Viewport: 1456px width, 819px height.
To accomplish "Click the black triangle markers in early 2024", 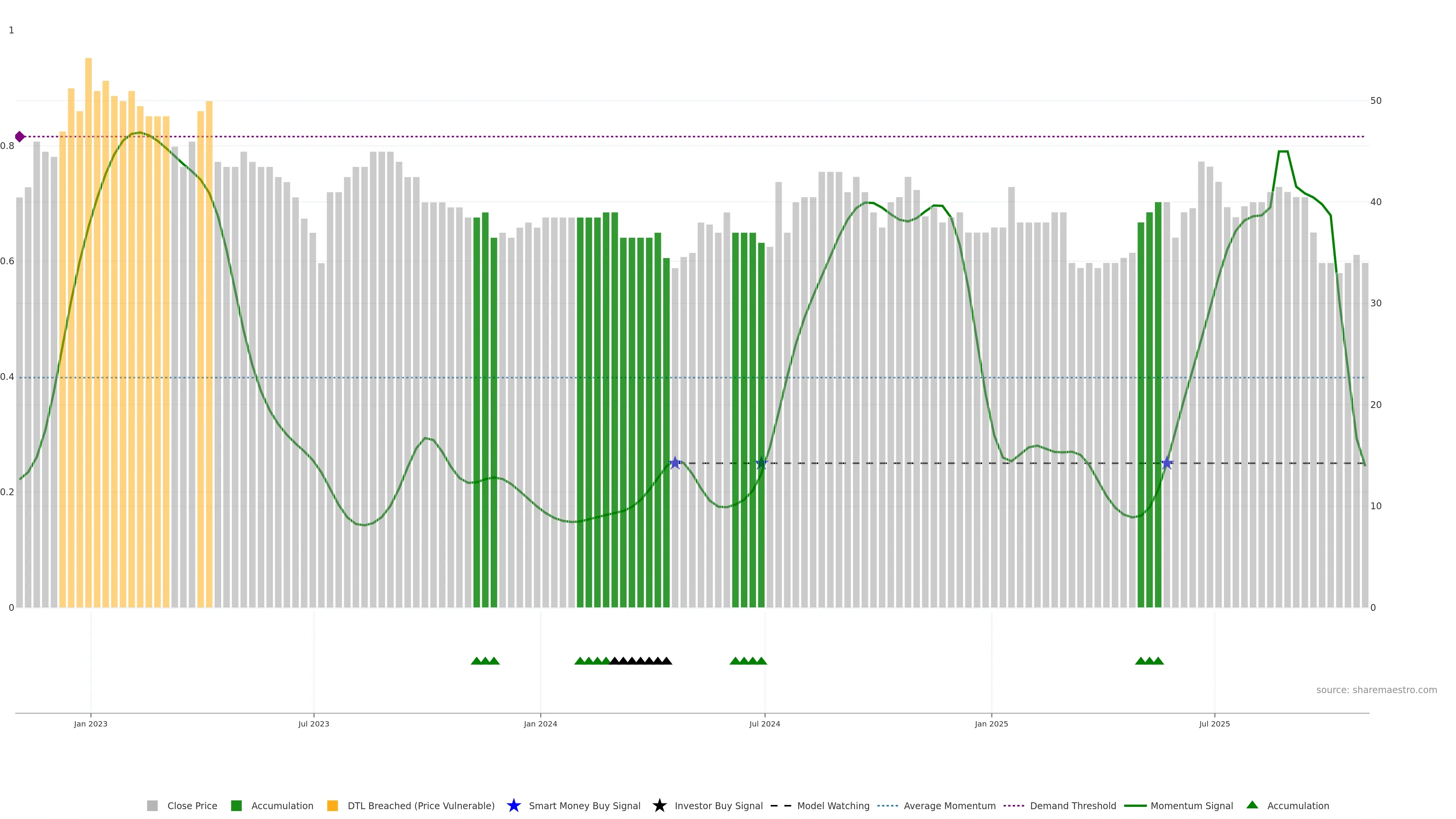I will (x=640, y=661).
